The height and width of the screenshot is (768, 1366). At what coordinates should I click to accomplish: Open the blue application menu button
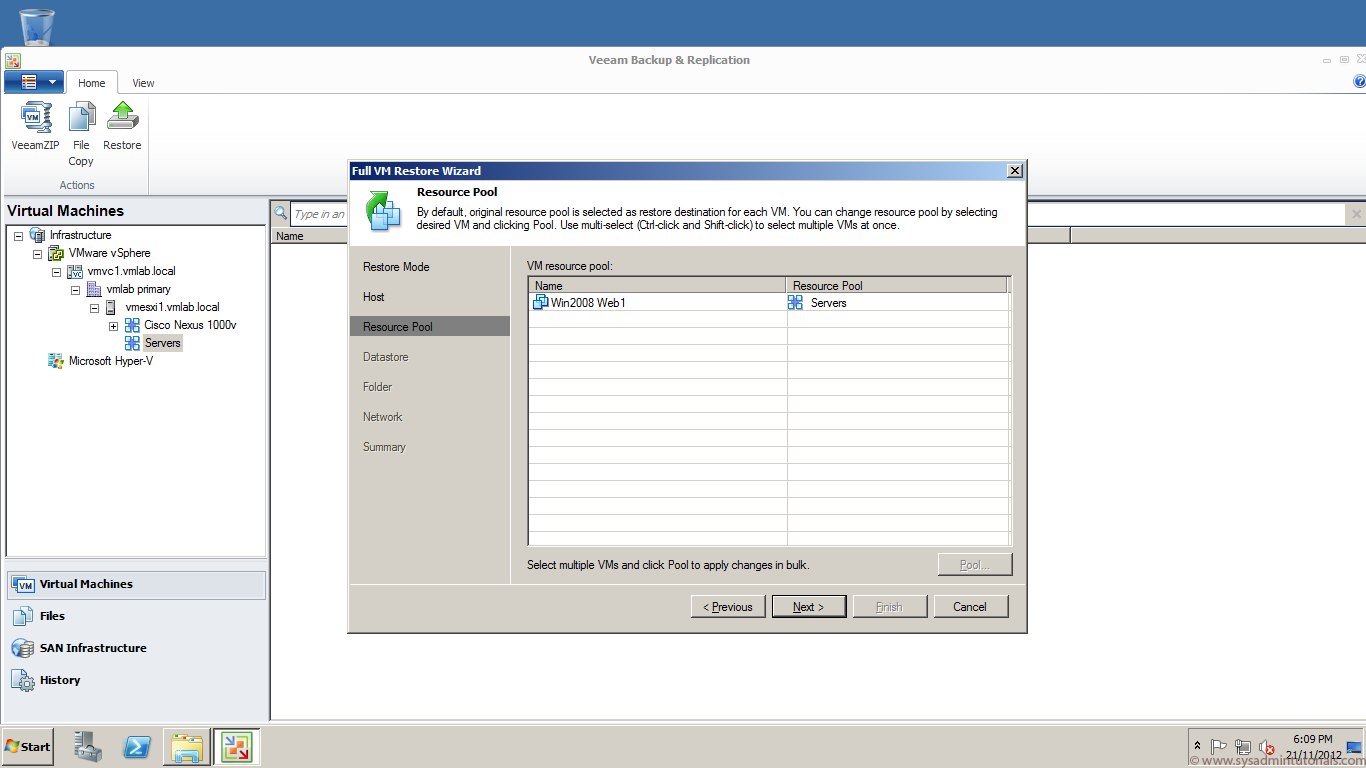tap(34, 82)
